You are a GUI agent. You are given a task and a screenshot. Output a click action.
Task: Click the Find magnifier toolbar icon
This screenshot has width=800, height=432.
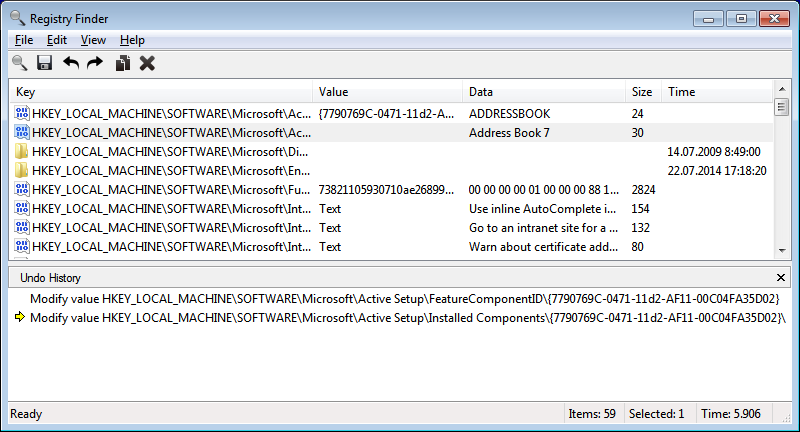click(x=19, y=63)
